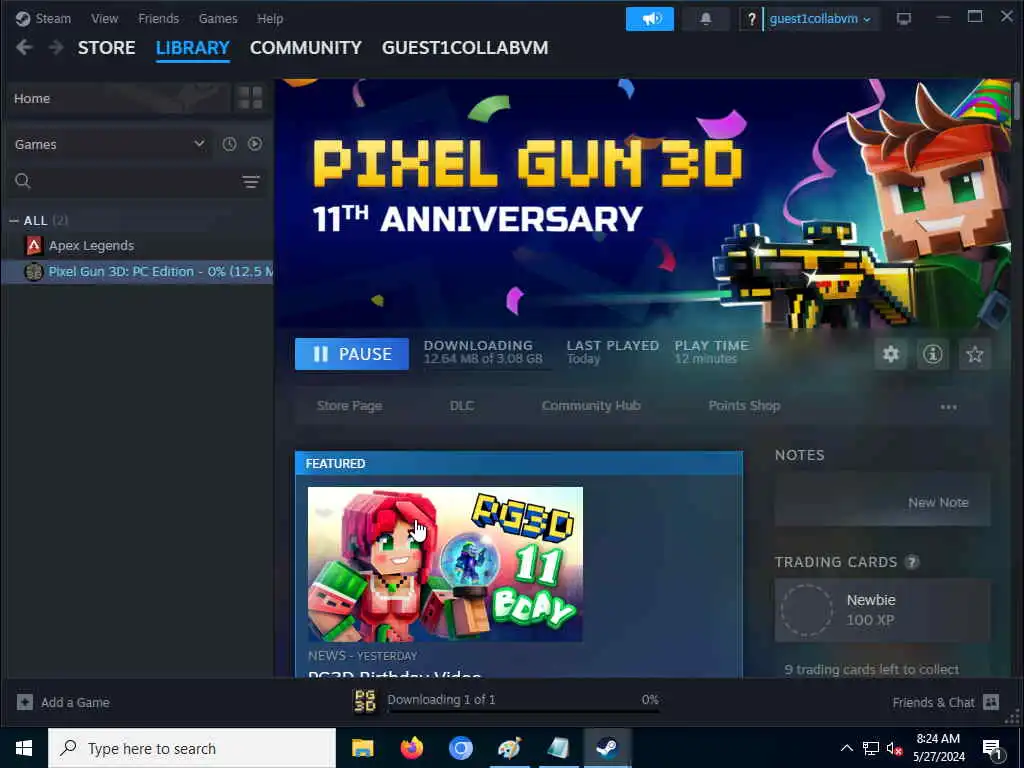Open the View menu

click(104, 18)
